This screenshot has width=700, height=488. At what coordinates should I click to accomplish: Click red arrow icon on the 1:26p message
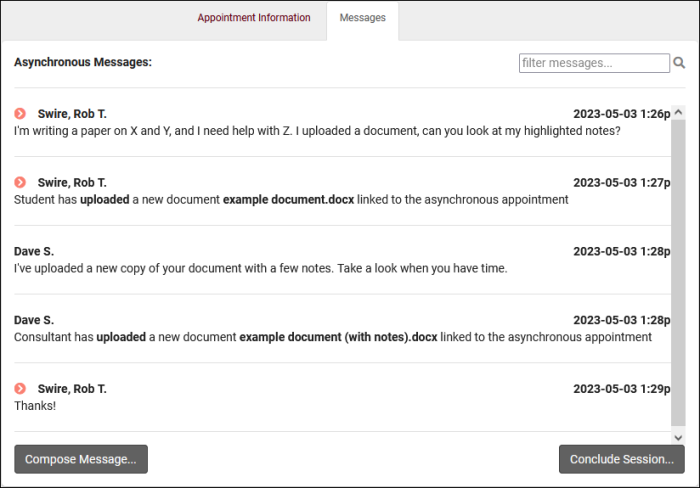click(x=20, y=114)
